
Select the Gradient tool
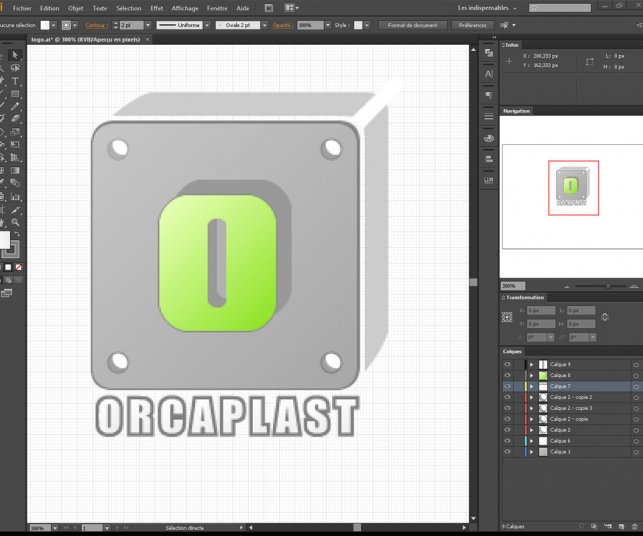pos(15,171)
